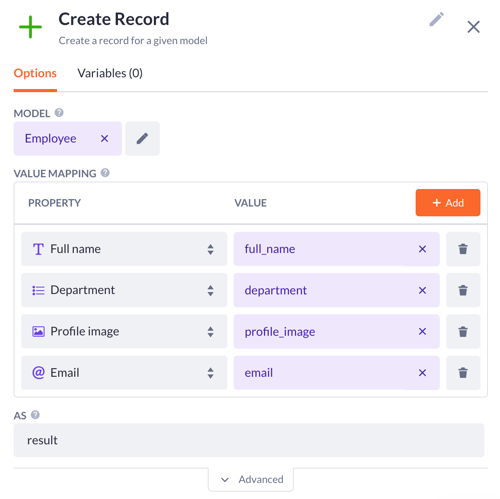
Task: Close the Create Record panel
Action: tap(473, 27)
